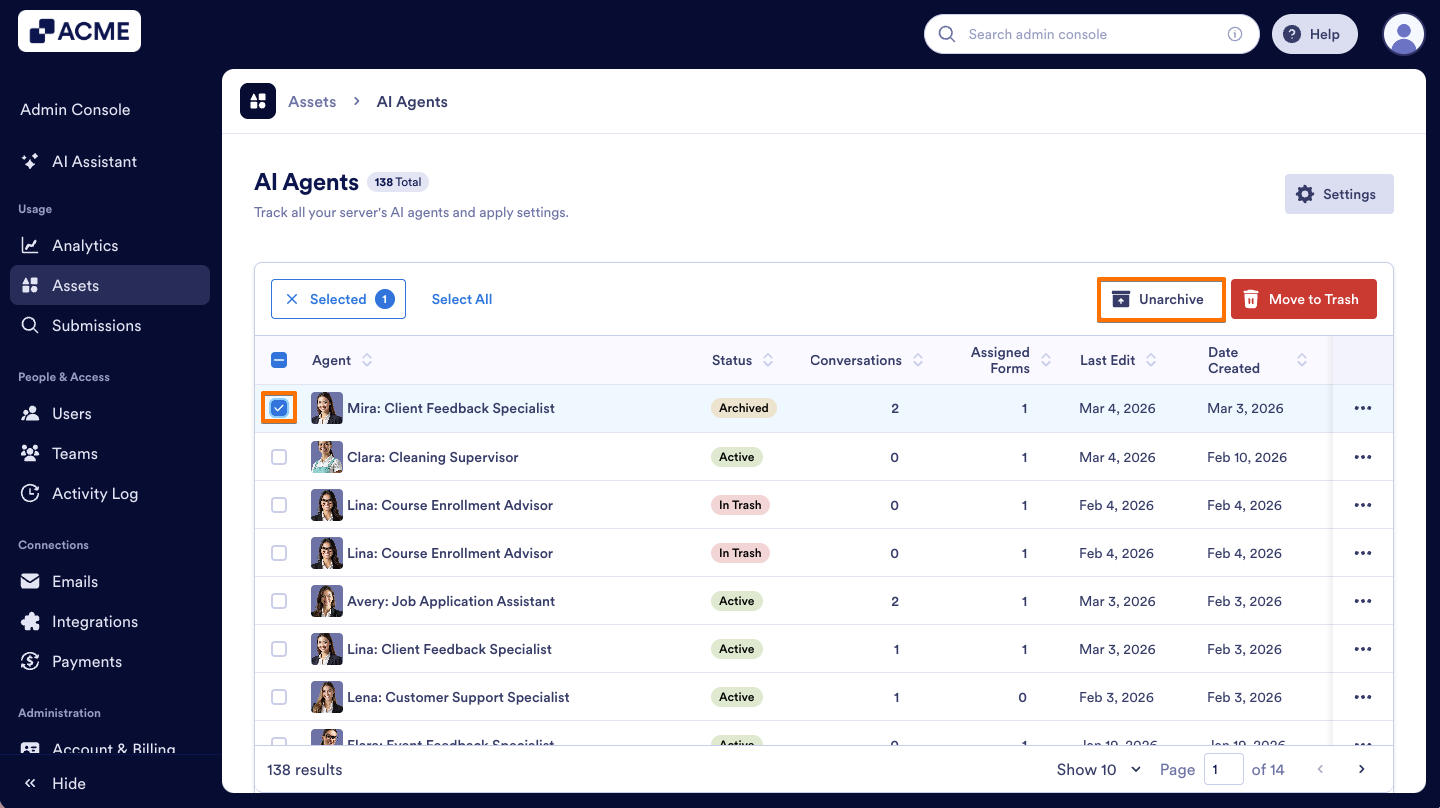Select the Analytics chart icon
The width and height of the screenshot is (1440, 808).
pyautogui.click(x=31, y=245)
